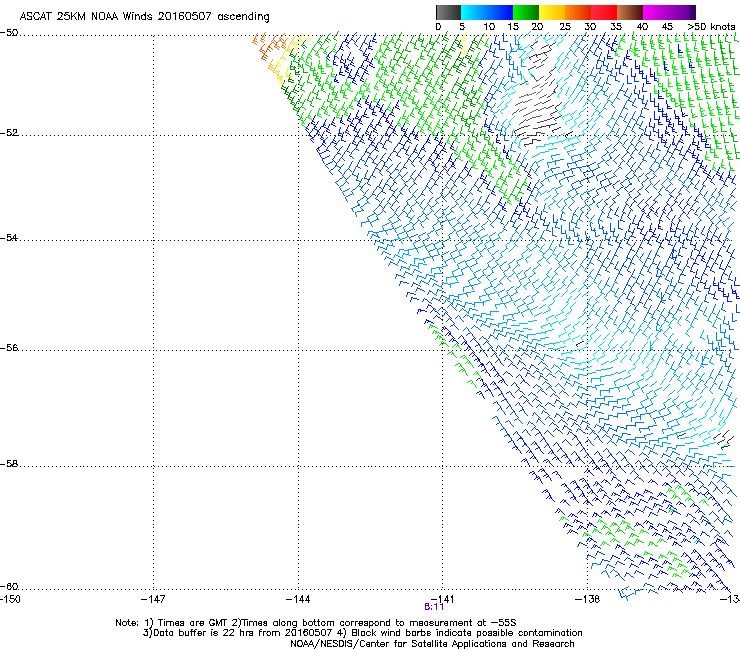The image size is (740, 650).
Task: Click the legend value 25
Action: (x=565, y=27)
